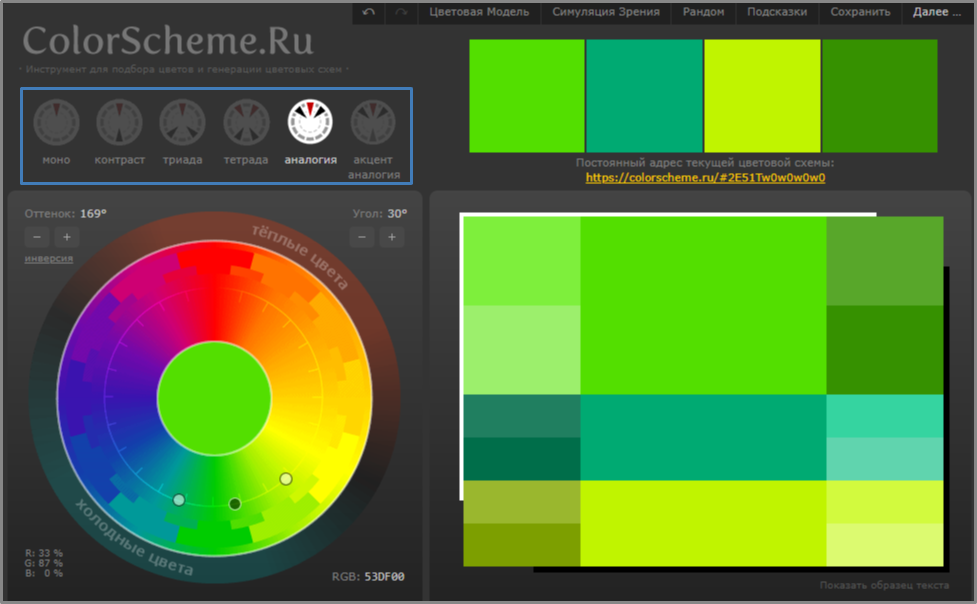Click Показать образец текста
Viewport: 977px width, 604px height.
884,585
